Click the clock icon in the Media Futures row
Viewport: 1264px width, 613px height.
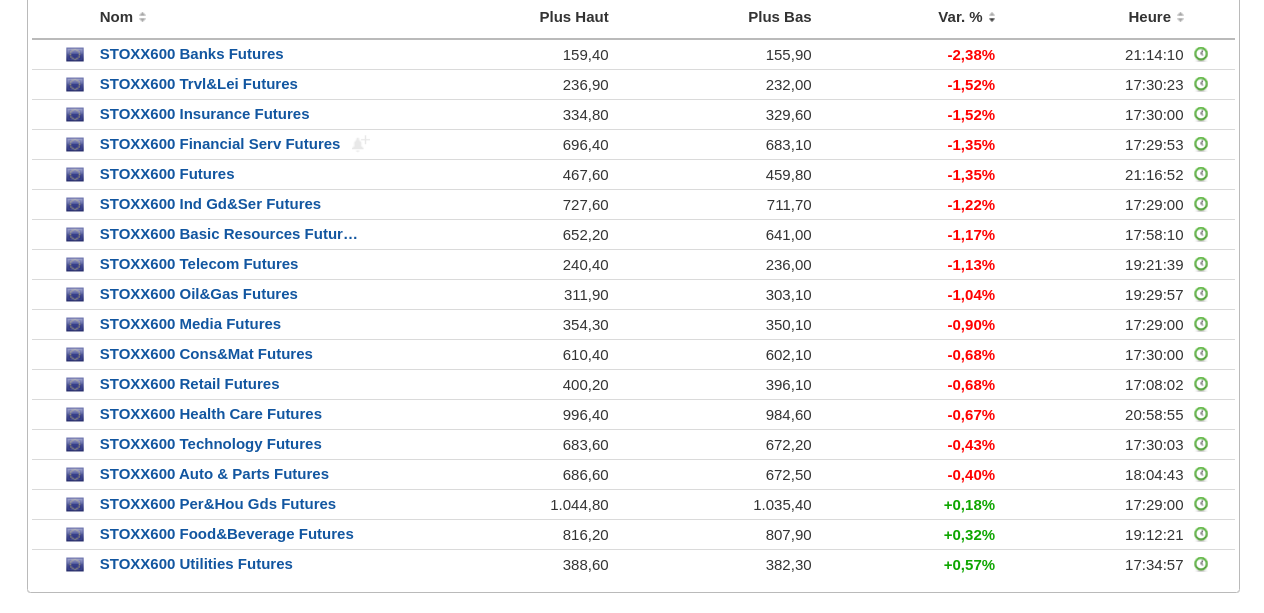[1201, 324]
